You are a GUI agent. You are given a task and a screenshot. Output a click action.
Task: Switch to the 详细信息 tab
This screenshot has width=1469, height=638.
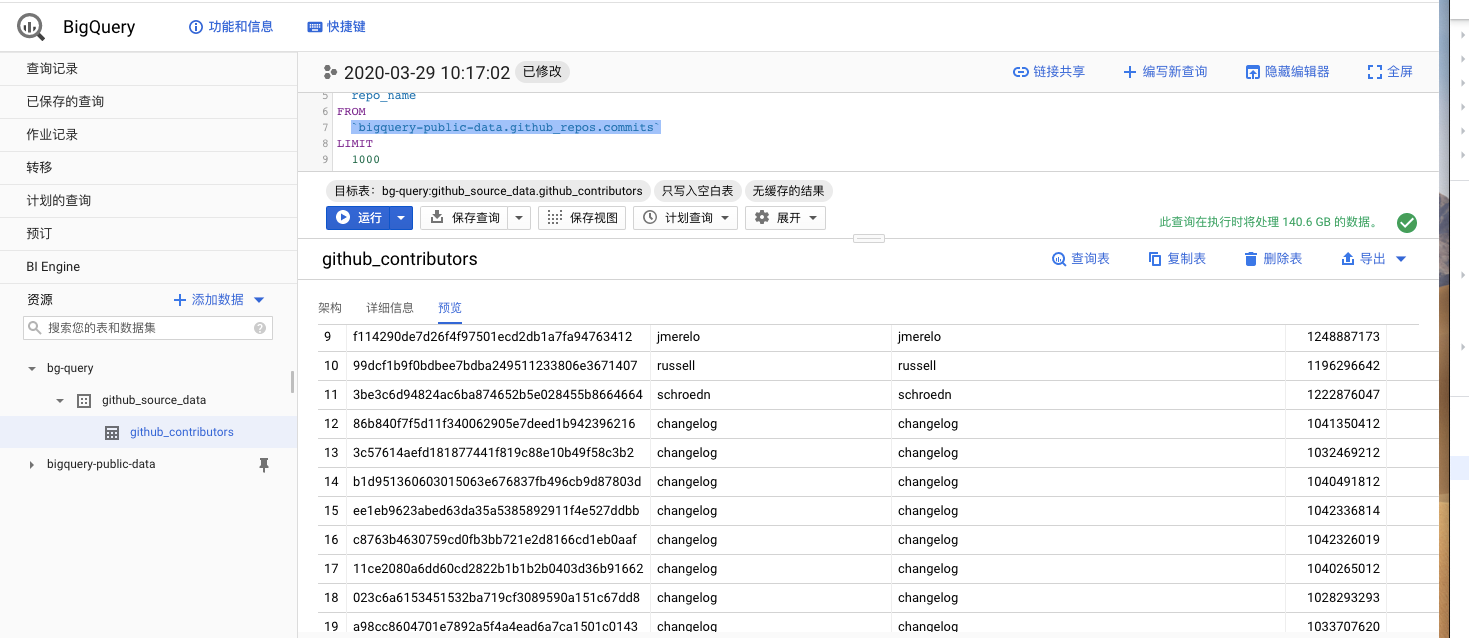coord(390,308)
